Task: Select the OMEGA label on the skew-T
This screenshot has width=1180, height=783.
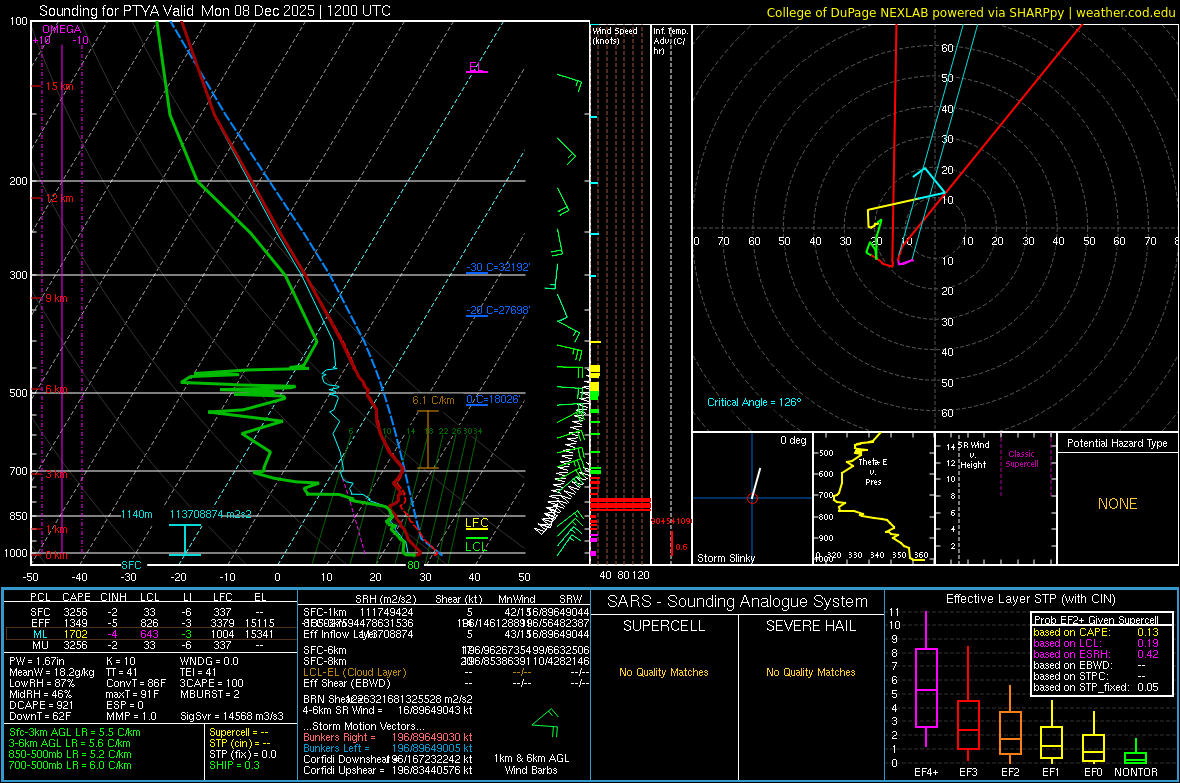Action: [62, 29]
